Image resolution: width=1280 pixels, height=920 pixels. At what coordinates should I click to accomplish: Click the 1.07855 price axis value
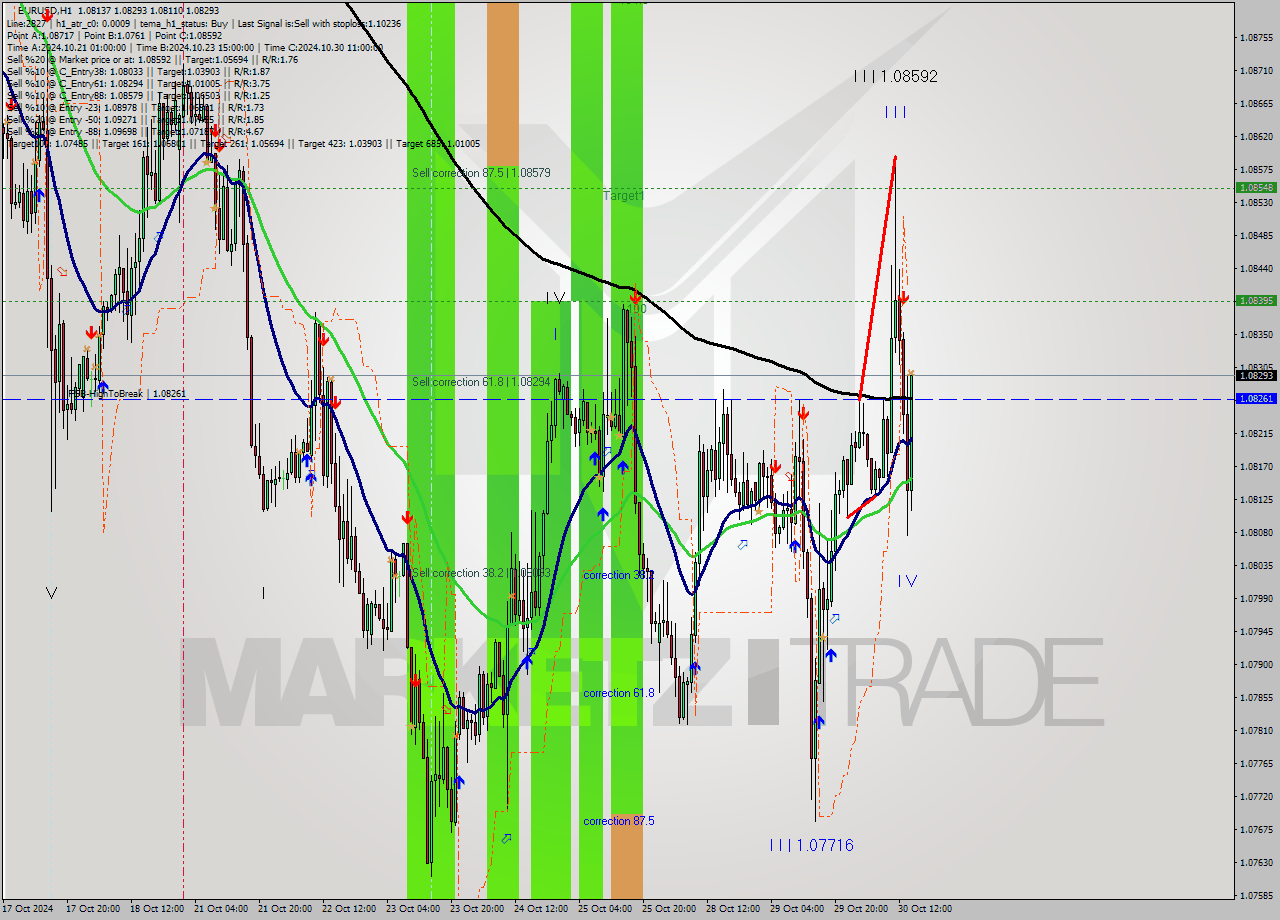1256,698
